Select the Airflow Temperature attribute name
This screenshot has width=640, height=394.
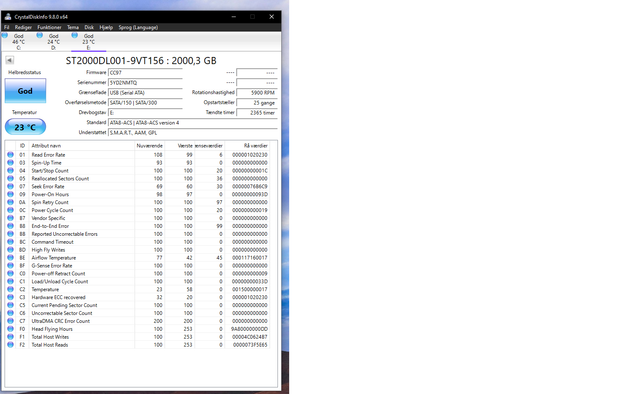(x=53, y=258)
